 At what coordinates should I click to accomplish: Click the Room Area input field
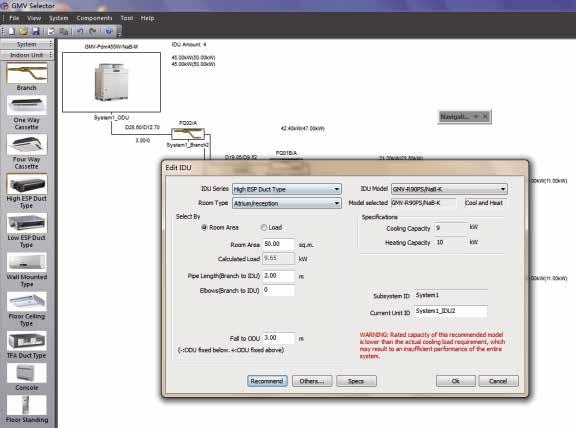click(279, 244)
